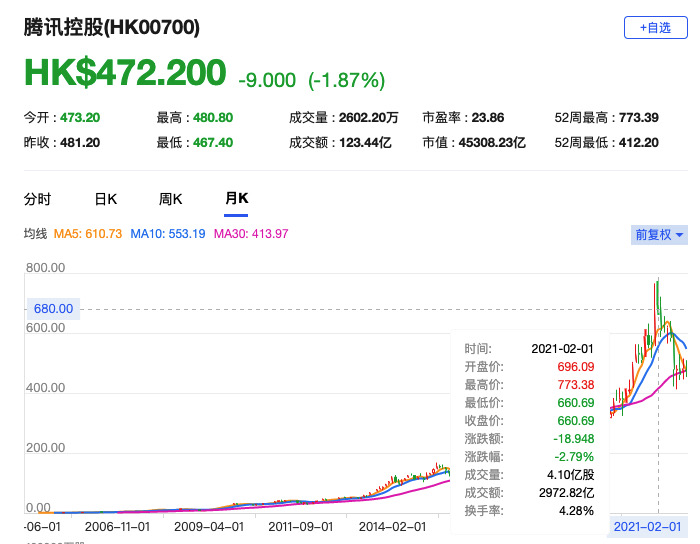The height and width of the screenshot is (544, 700).
Task: Switch to the 分时 chart tab
Action: tap(38, 199)
